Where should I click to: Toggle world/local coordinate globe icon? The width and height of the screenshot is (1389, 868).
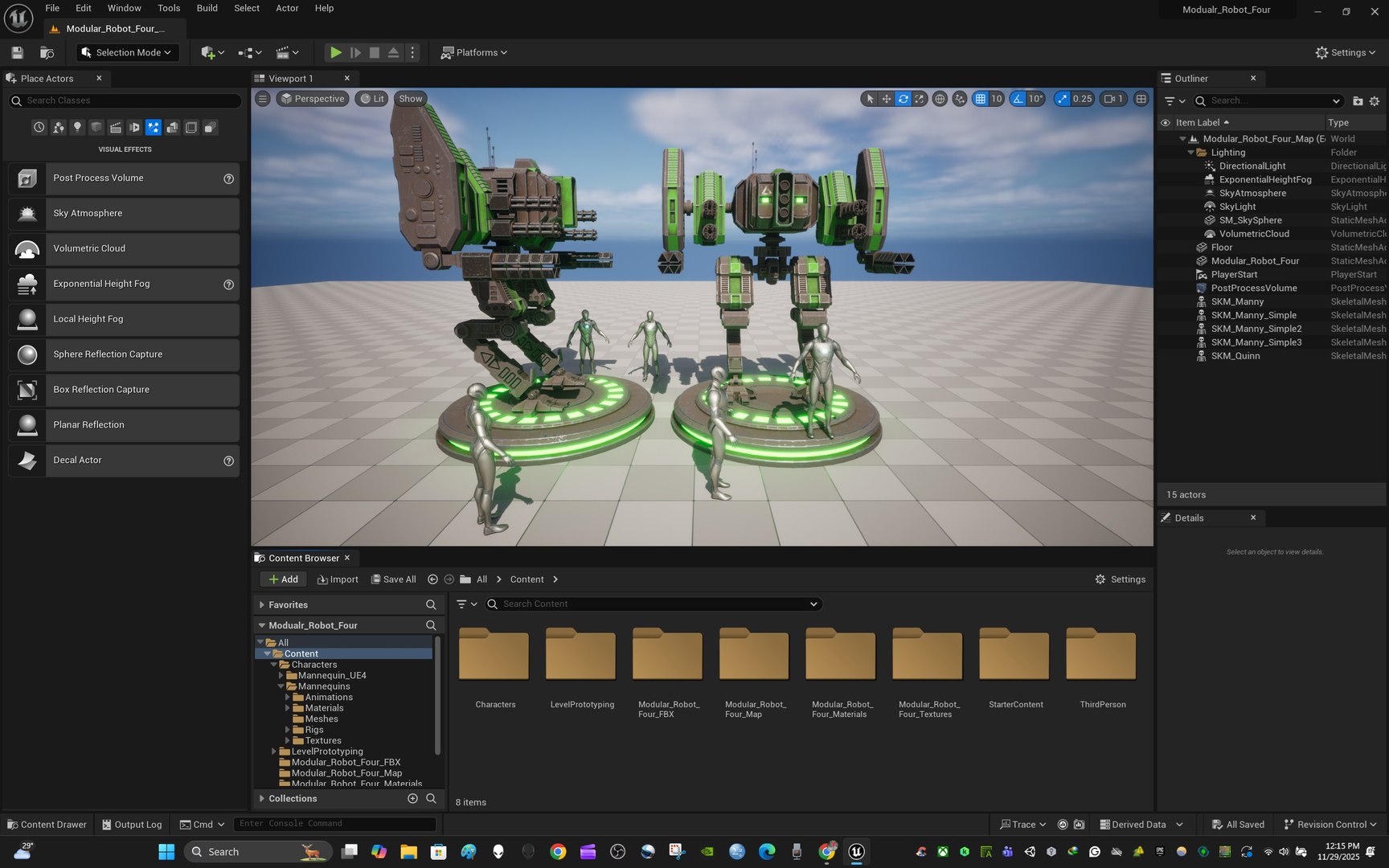[x=939, y=99]
